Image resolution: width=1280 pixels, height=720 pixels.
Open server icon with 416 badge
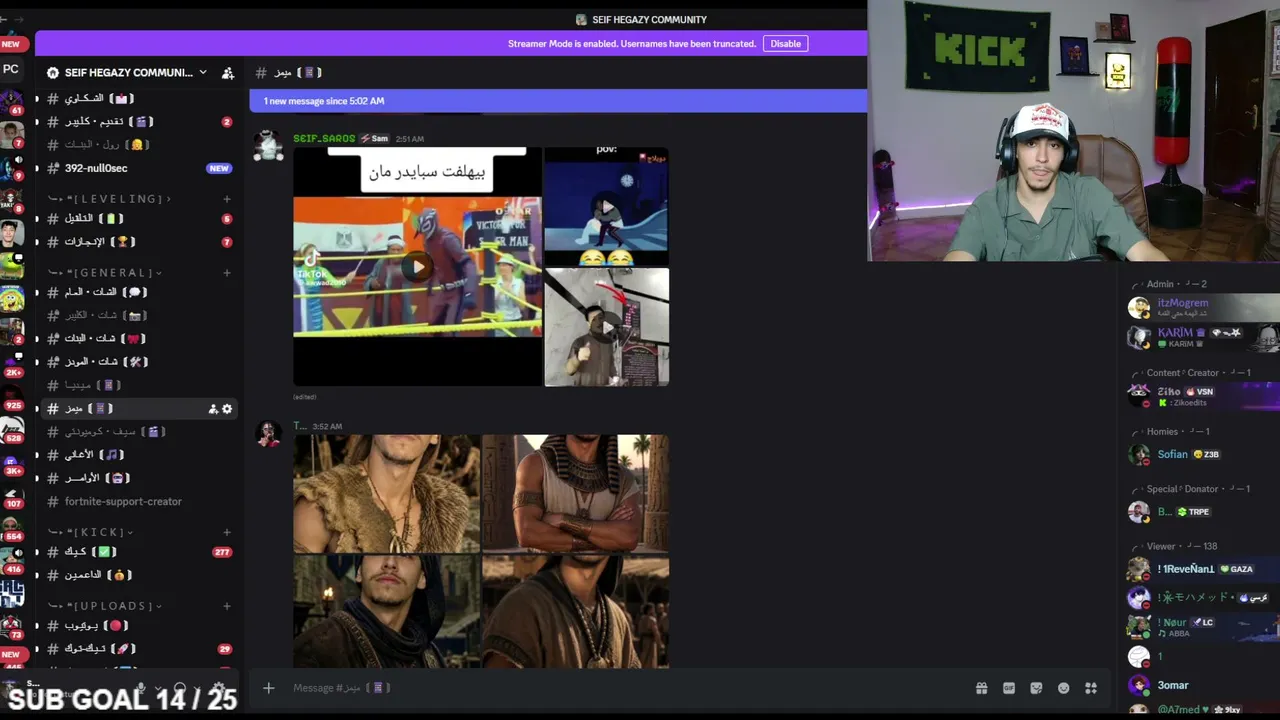coord(11,560)
